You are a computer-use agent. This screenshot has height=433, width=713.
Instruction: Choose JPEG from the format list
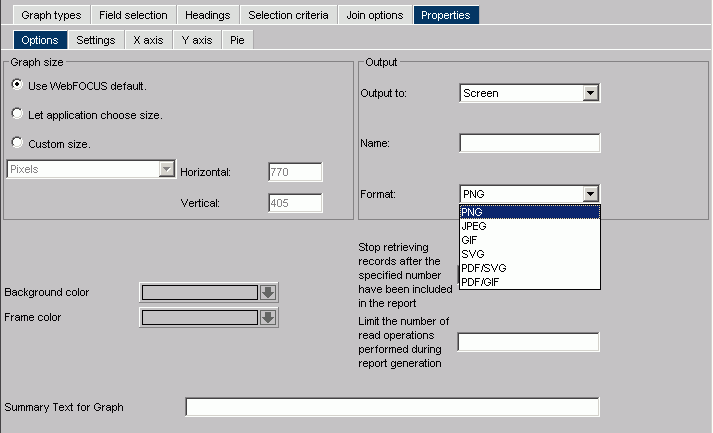click(530, 226)
